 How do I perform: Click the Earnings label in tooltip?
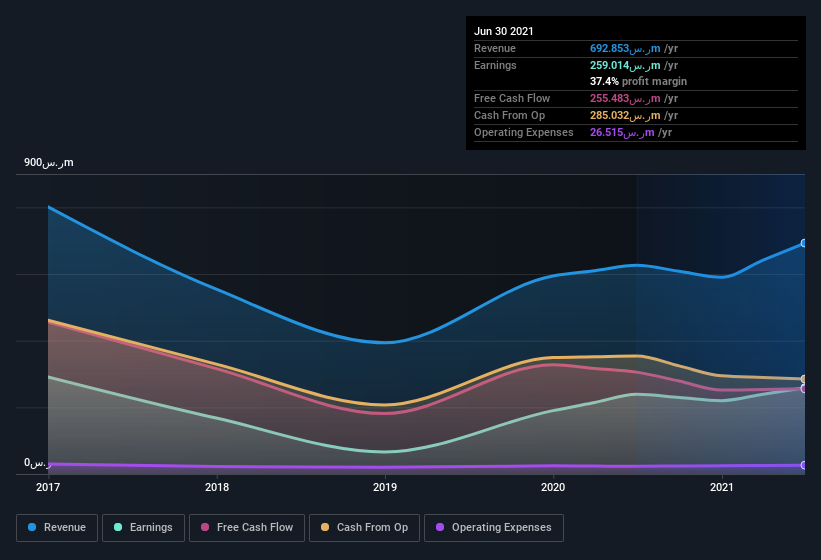(x=495, y=65)
